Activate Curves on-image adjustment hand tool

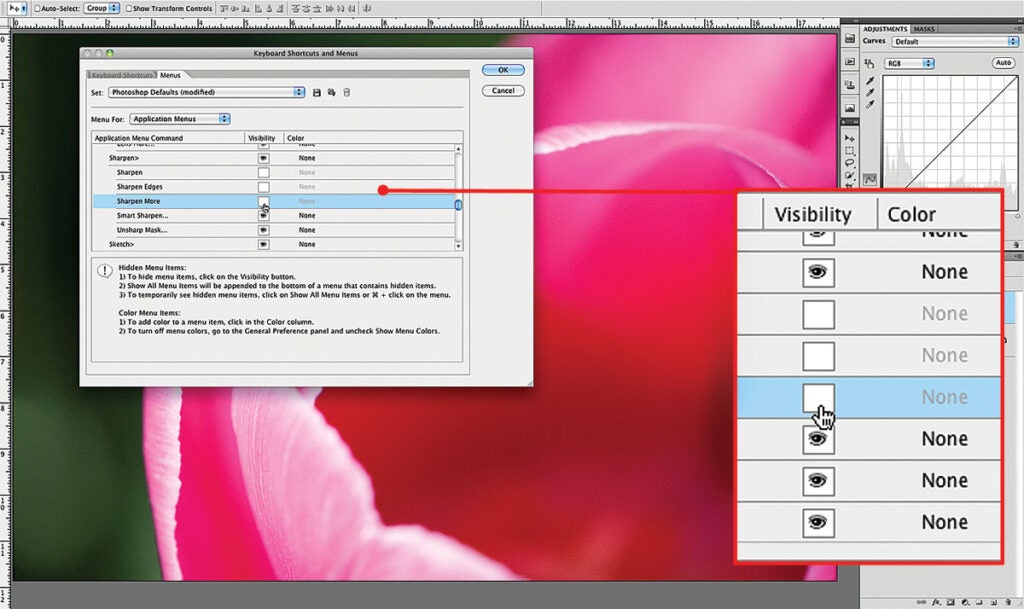pos(869,63)
